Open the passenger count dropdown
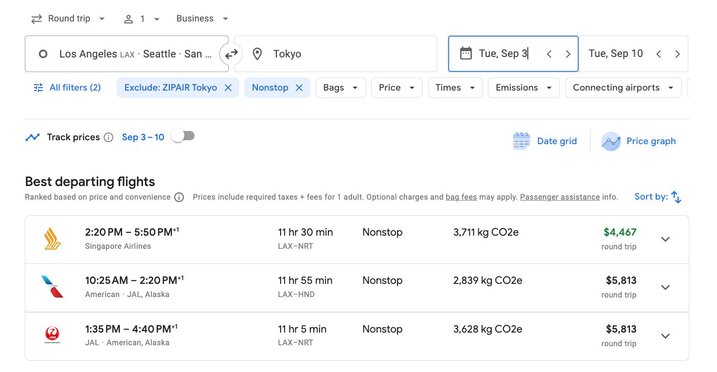Image resolution: width=717 pixels, height=372 pixels. click(x=142, y=19)
